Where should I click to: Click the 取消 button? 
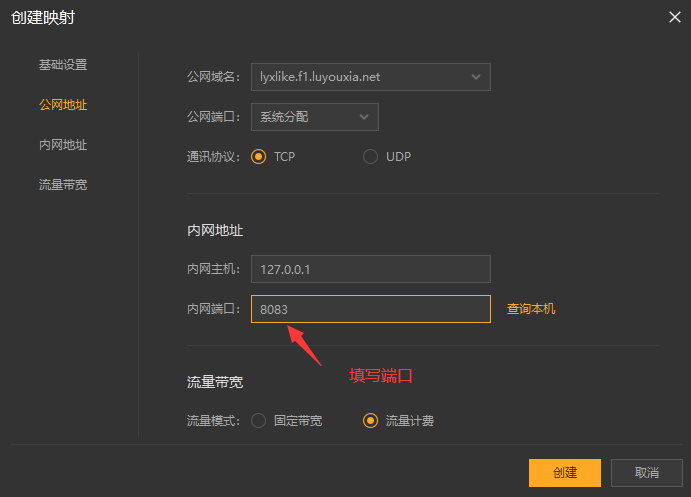click(x=646, y=473)
